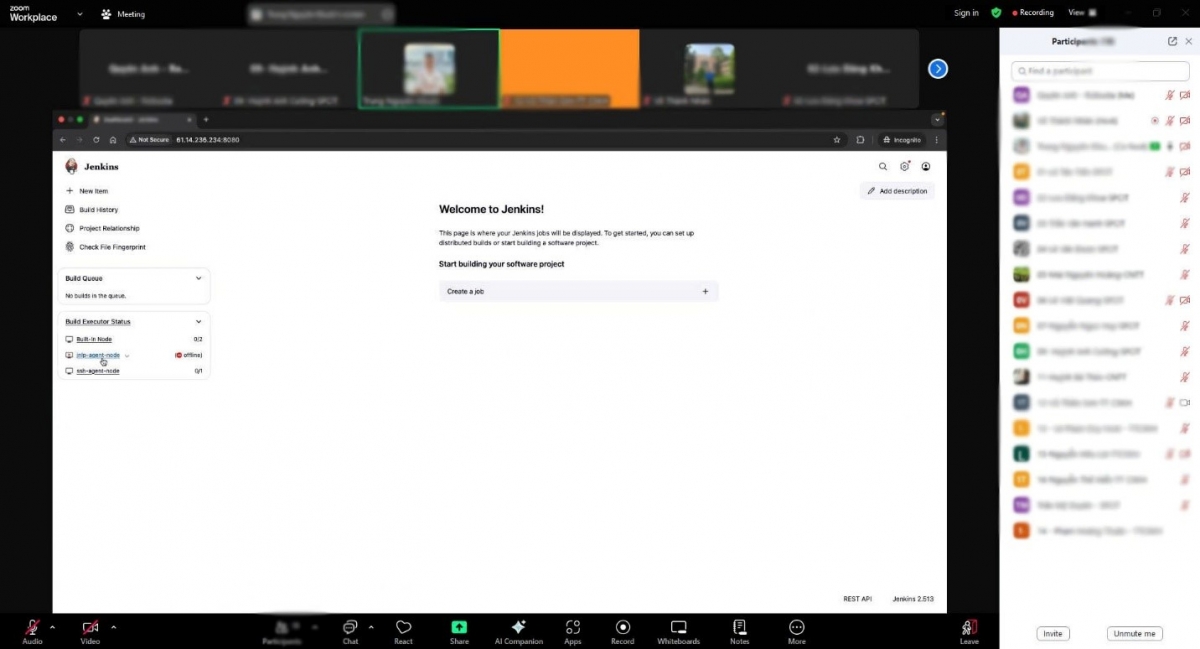Open the jnlp-agent-node dropdown chevron

[127, 356]
